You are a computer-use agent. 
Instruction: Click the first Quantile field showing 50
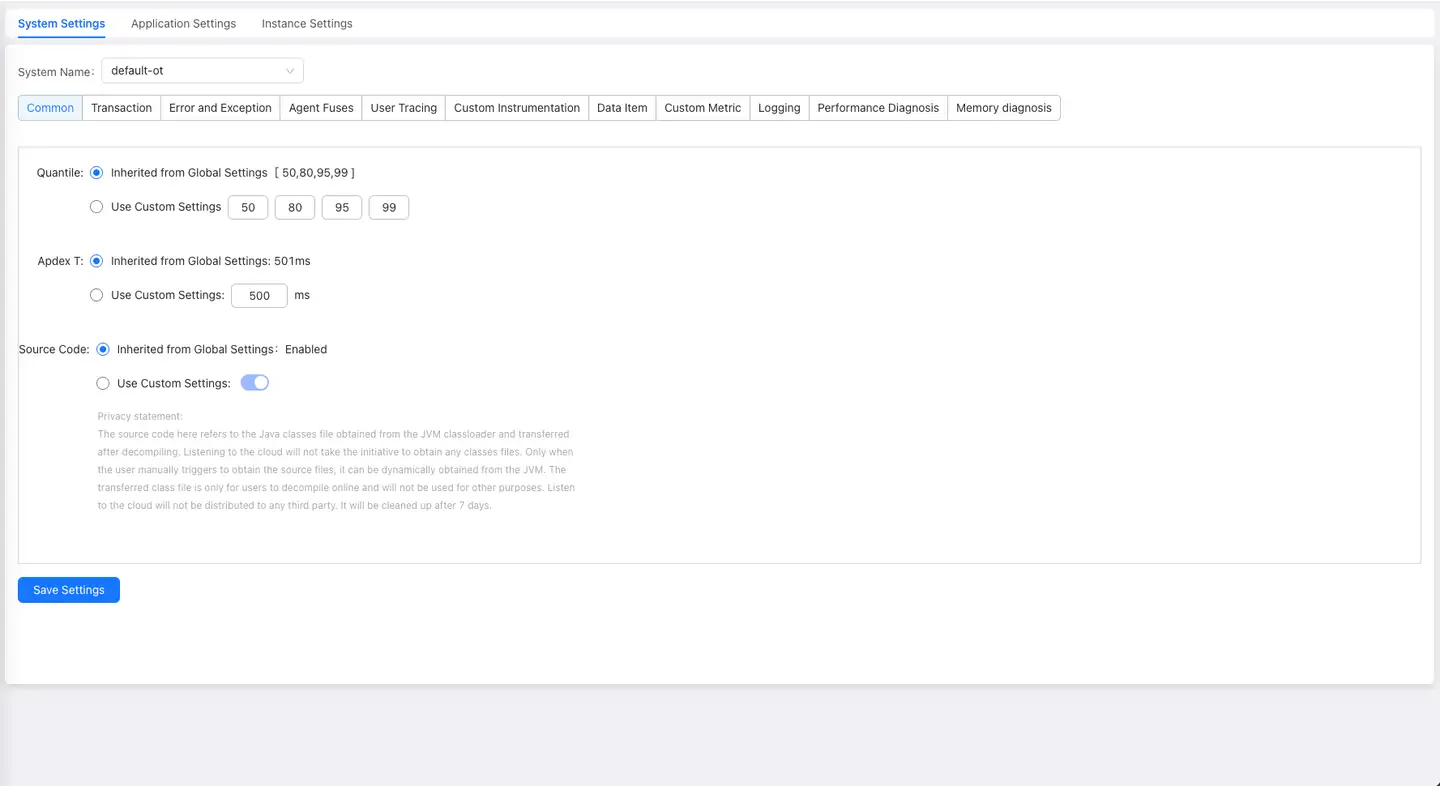[x=248, y=208]
